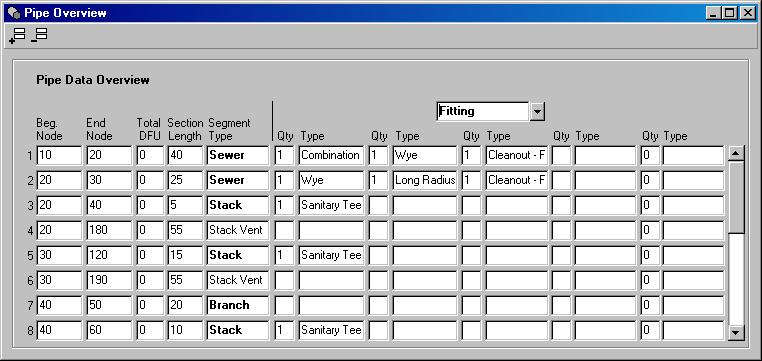Click the add pipe row icon

click(17, 36)
